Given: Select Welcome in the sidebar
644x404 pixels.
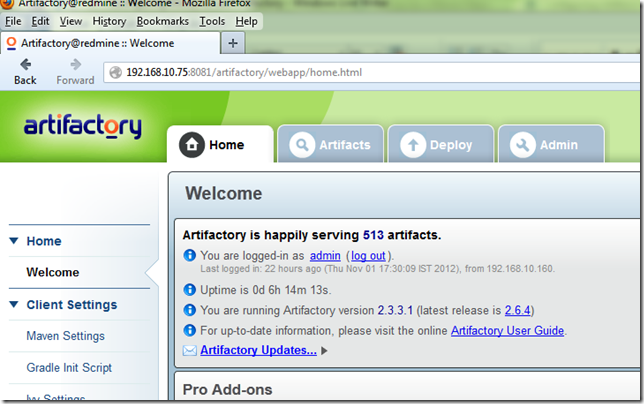Looking at the screenshot, I should pyautogui.click(x=53, y=272).
